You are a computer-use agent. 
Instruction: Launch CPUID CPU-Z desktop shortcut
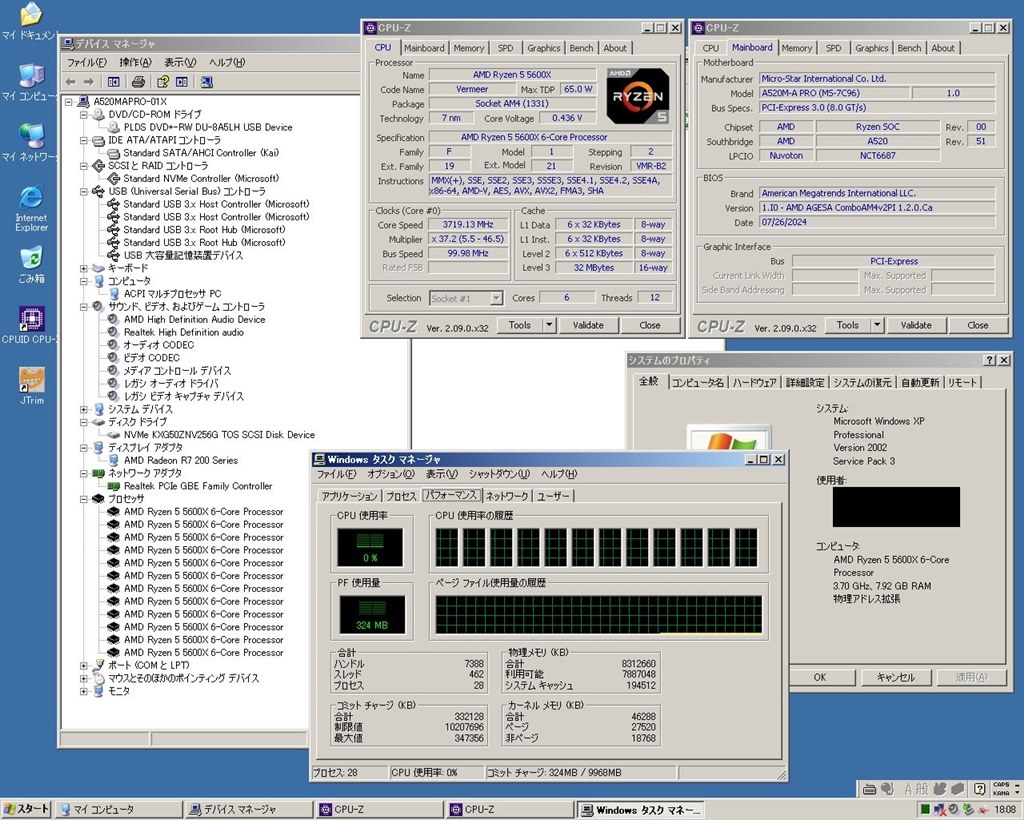click(x=31, y=325)
